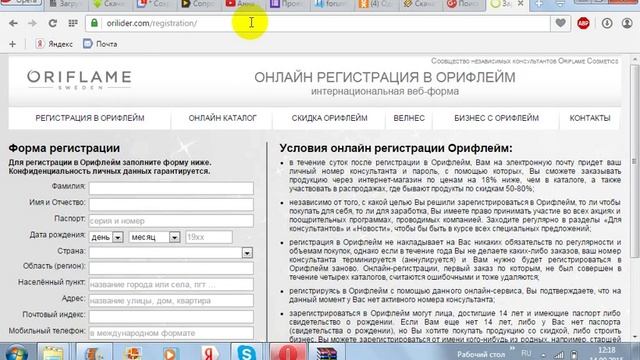Click the Рабочий стол toolbar label

pyautogui.click(x=481, y=354)
